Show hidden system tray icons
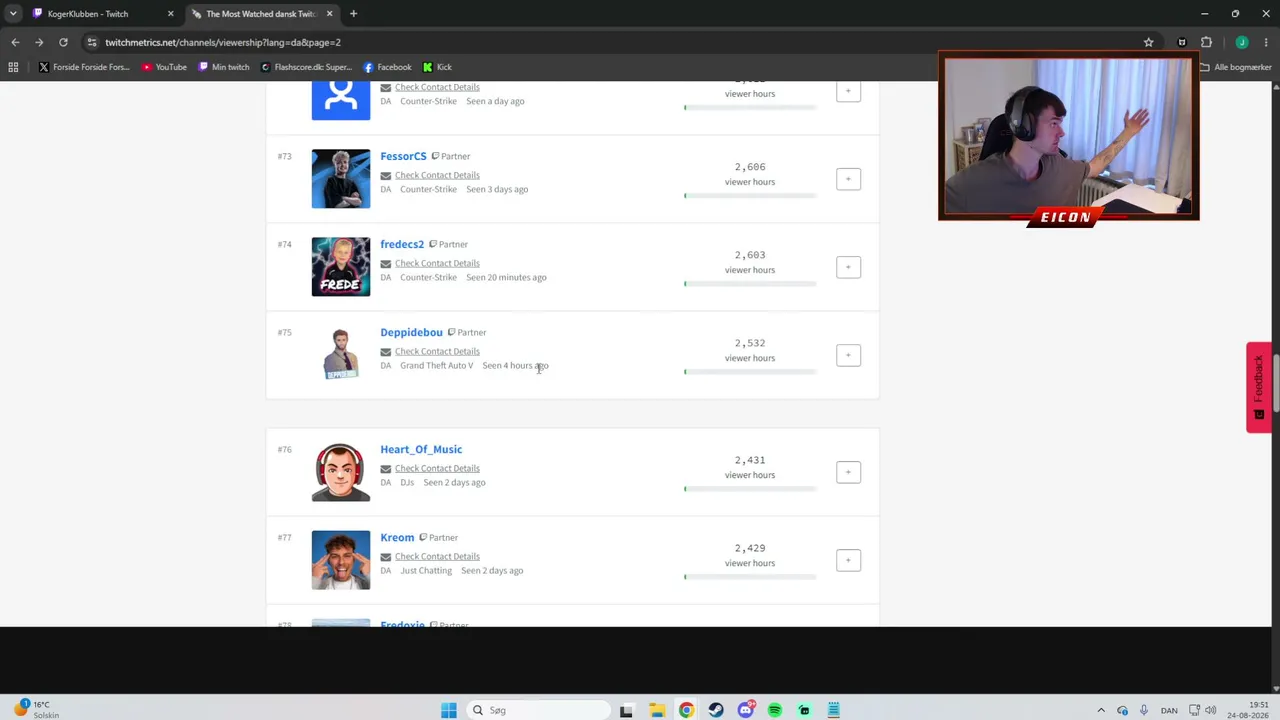 coord(1101,710)
